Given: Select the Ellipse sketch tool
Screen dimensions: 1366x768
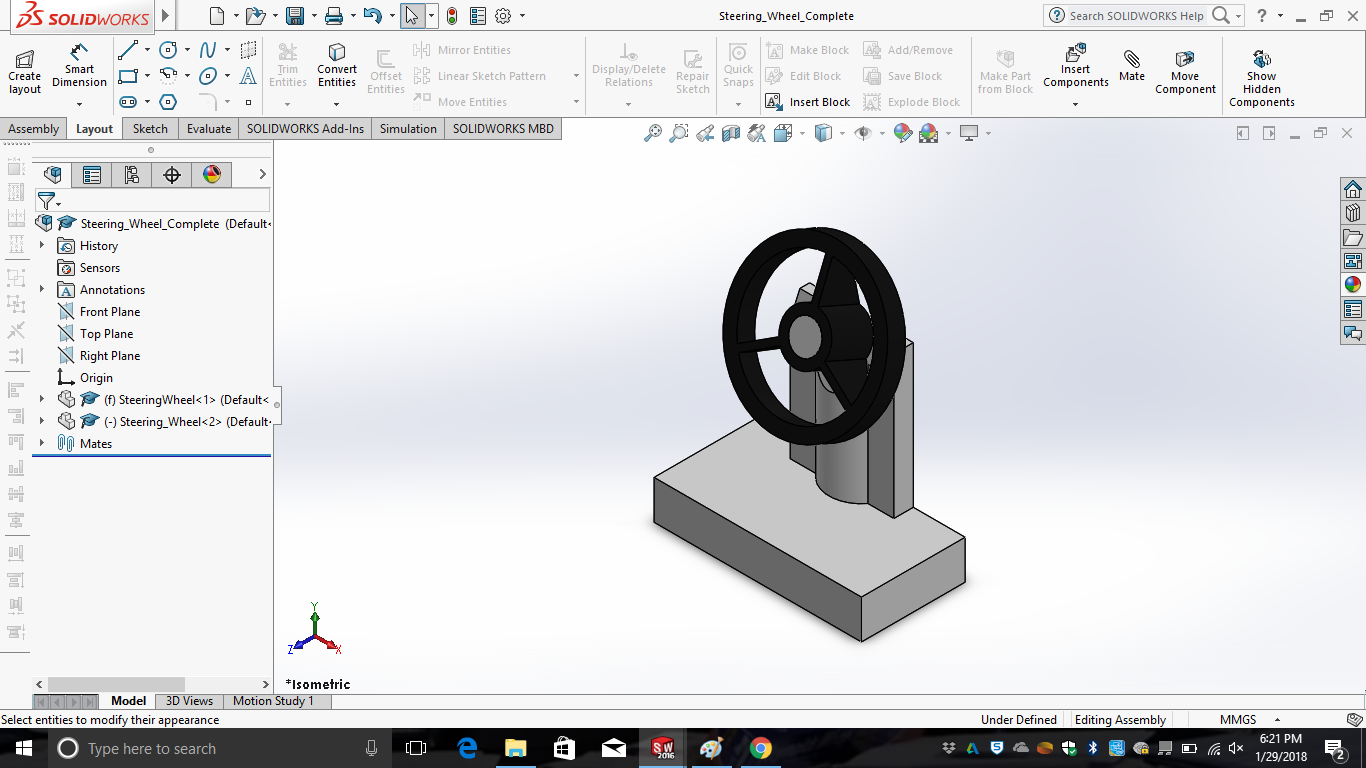Looking at the screenshot, I should coord(208,76).
